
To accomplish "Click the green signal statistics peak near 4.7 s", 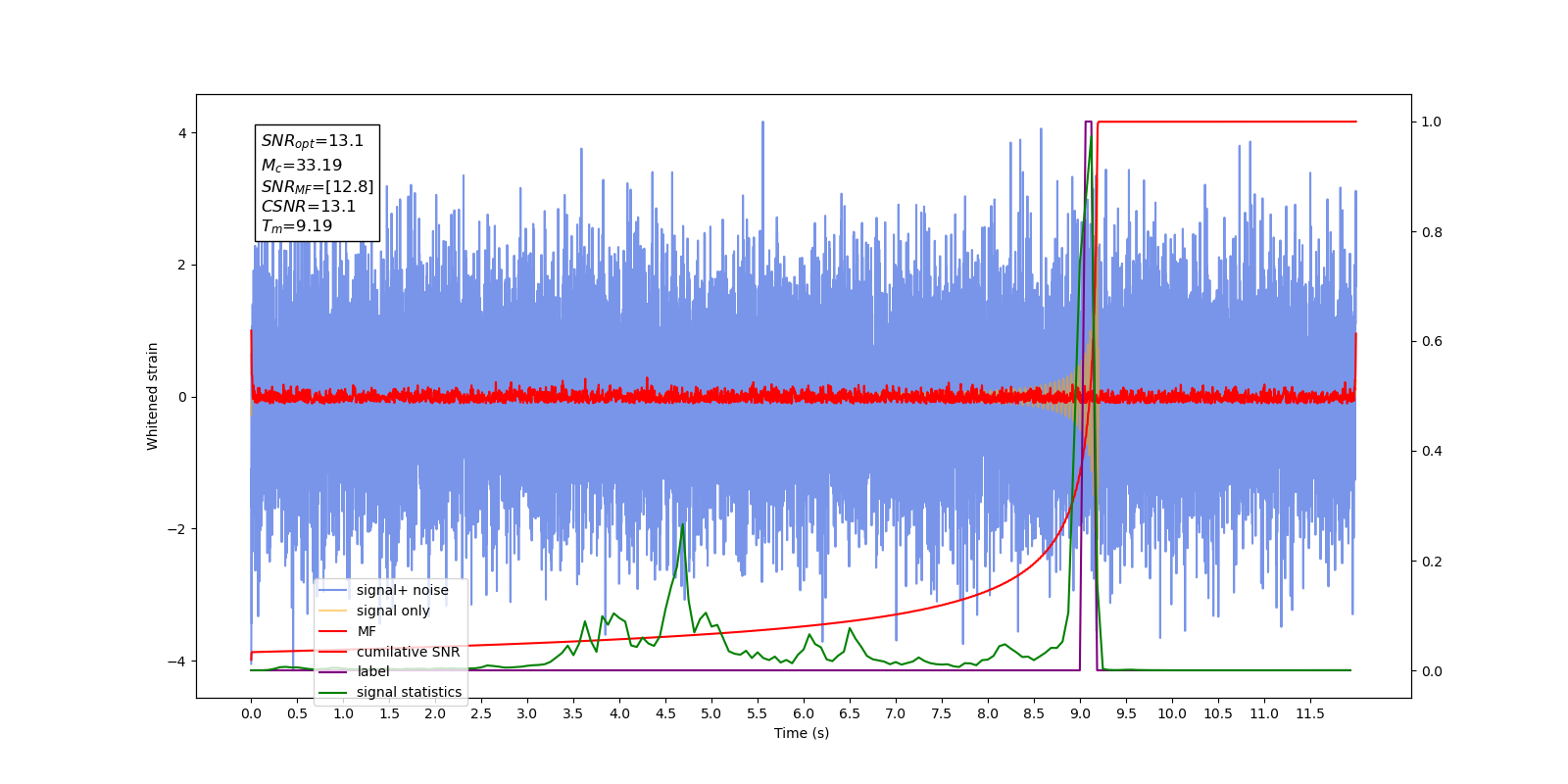I will pyautogui.click(x=683, y=526).
